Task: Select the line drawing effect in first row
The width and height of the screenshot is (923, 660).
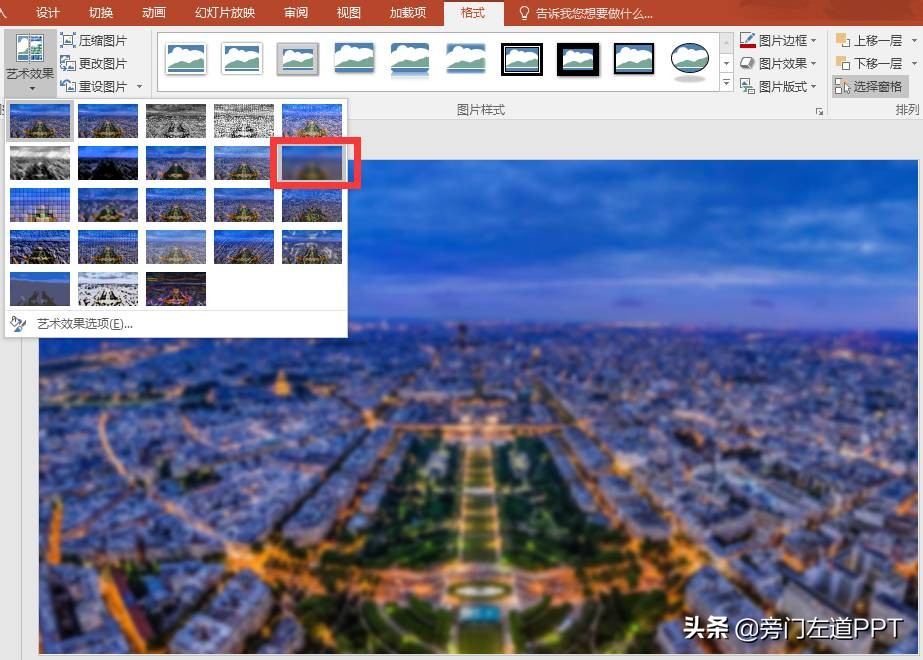Action: (x=244, y=121)
